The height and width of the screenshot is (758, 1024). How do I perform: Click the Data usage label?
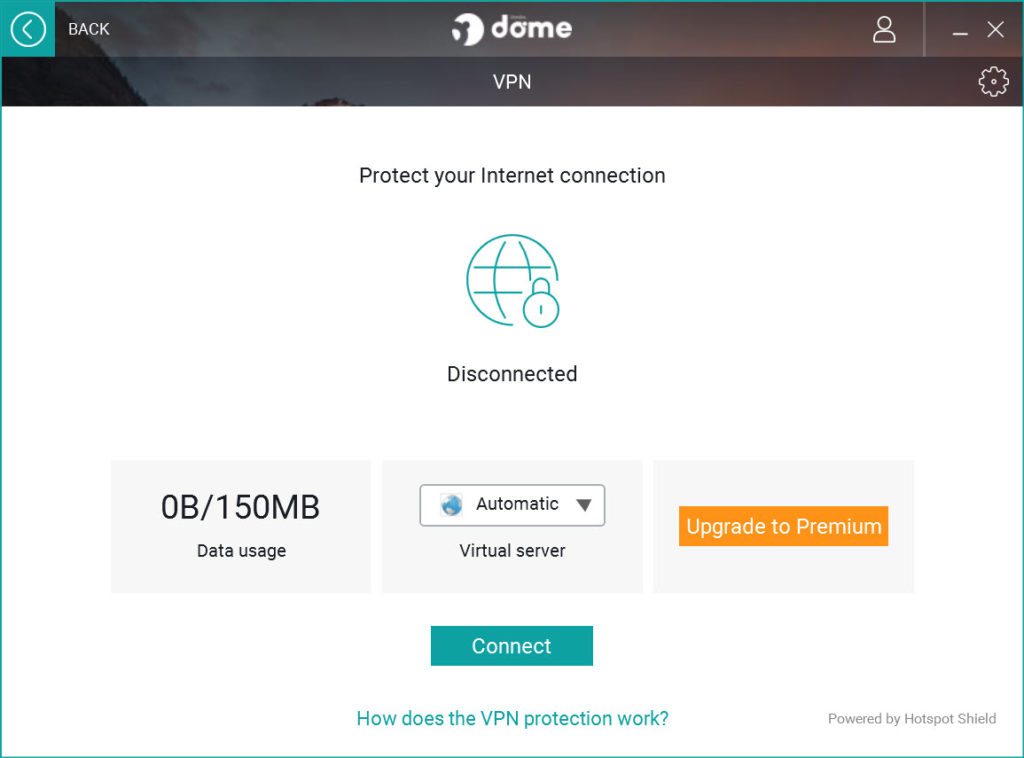241,551
